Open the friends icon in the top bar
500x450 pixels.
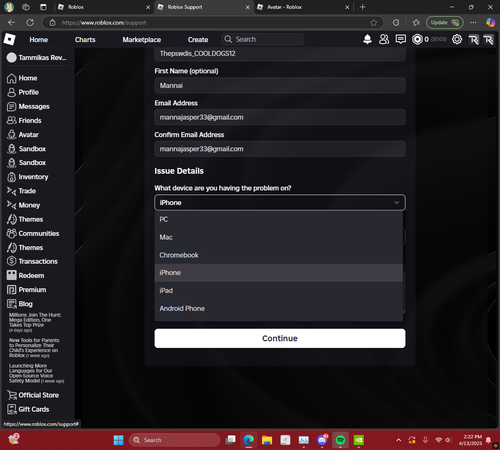(x=384, y=39)
